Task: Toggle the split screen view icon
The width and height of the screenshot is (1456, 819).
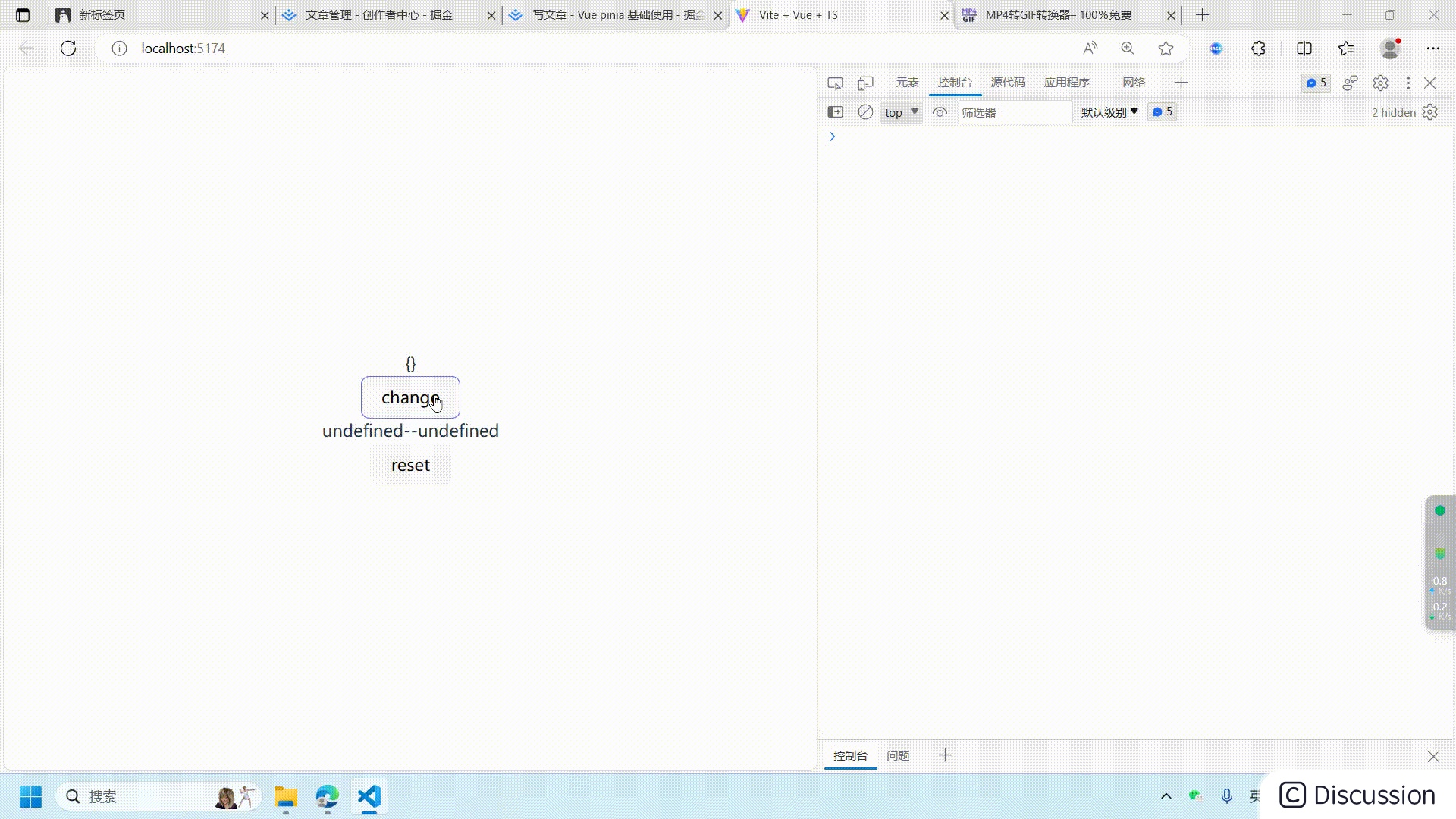Action: click(x=1304, y=49)
